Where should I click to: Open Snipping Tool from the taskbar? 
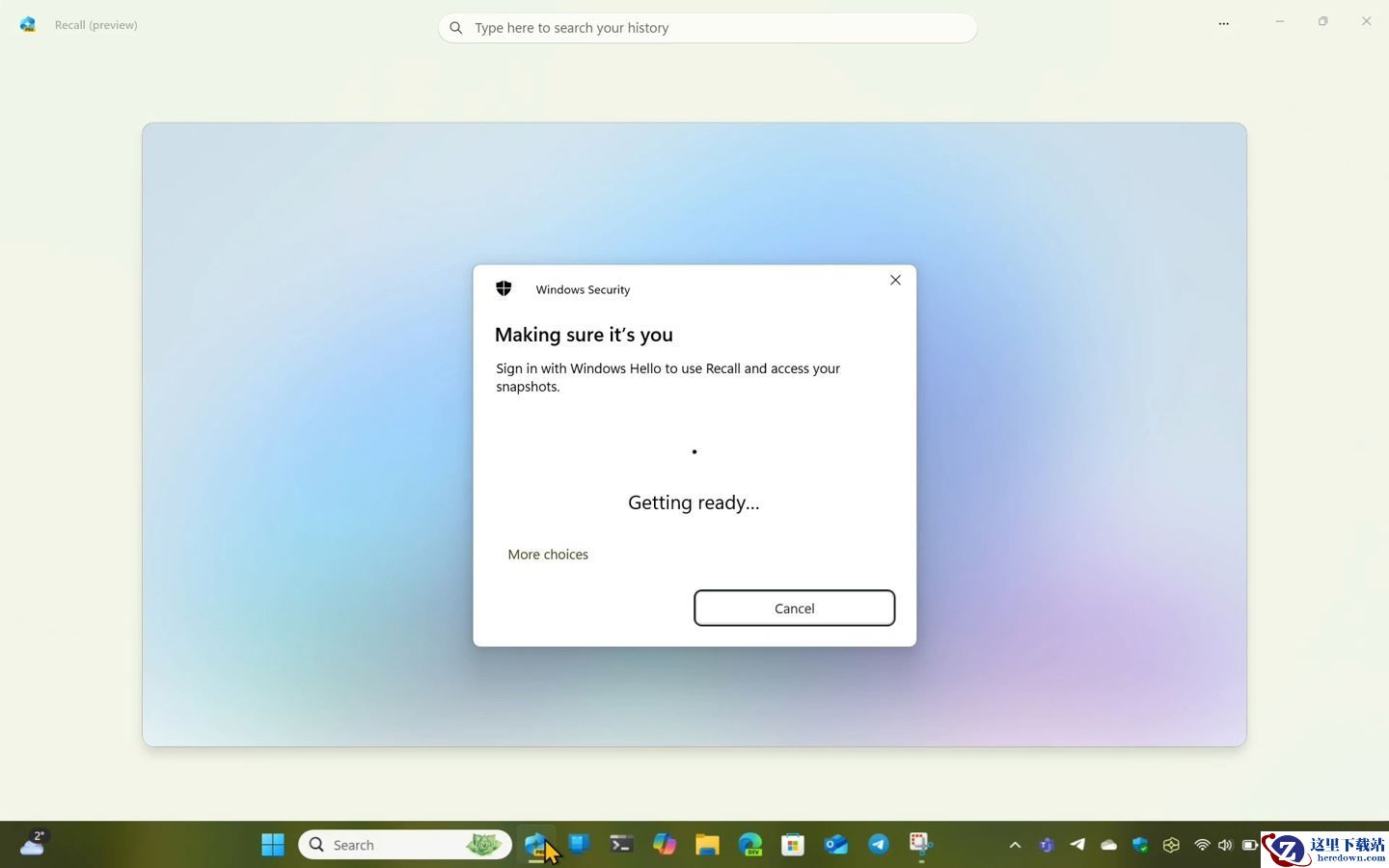click(x=921, y=845)
